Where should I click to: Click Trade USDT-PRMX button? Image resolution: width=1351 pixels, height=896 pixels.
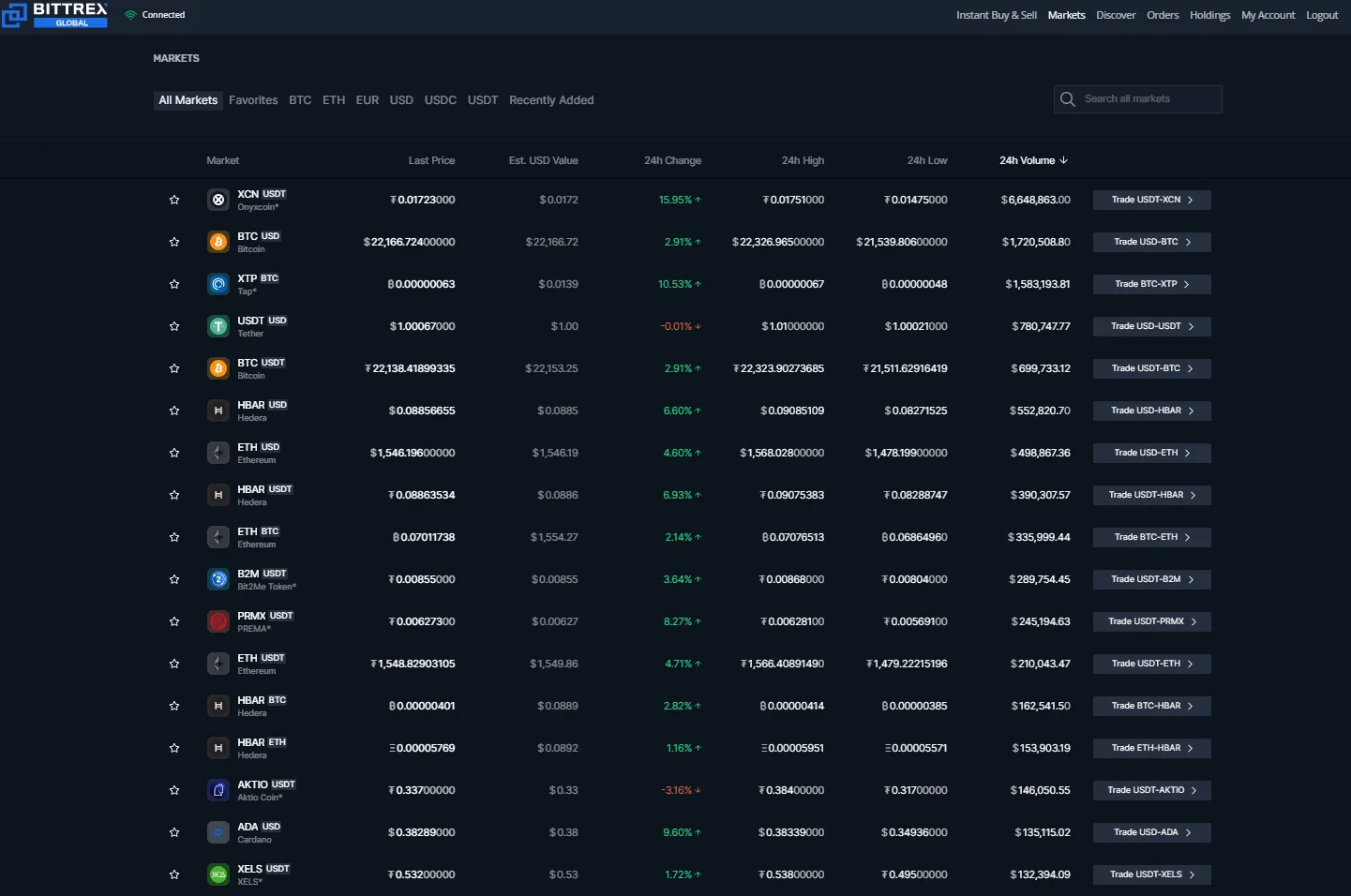[x=1152, y=621]
